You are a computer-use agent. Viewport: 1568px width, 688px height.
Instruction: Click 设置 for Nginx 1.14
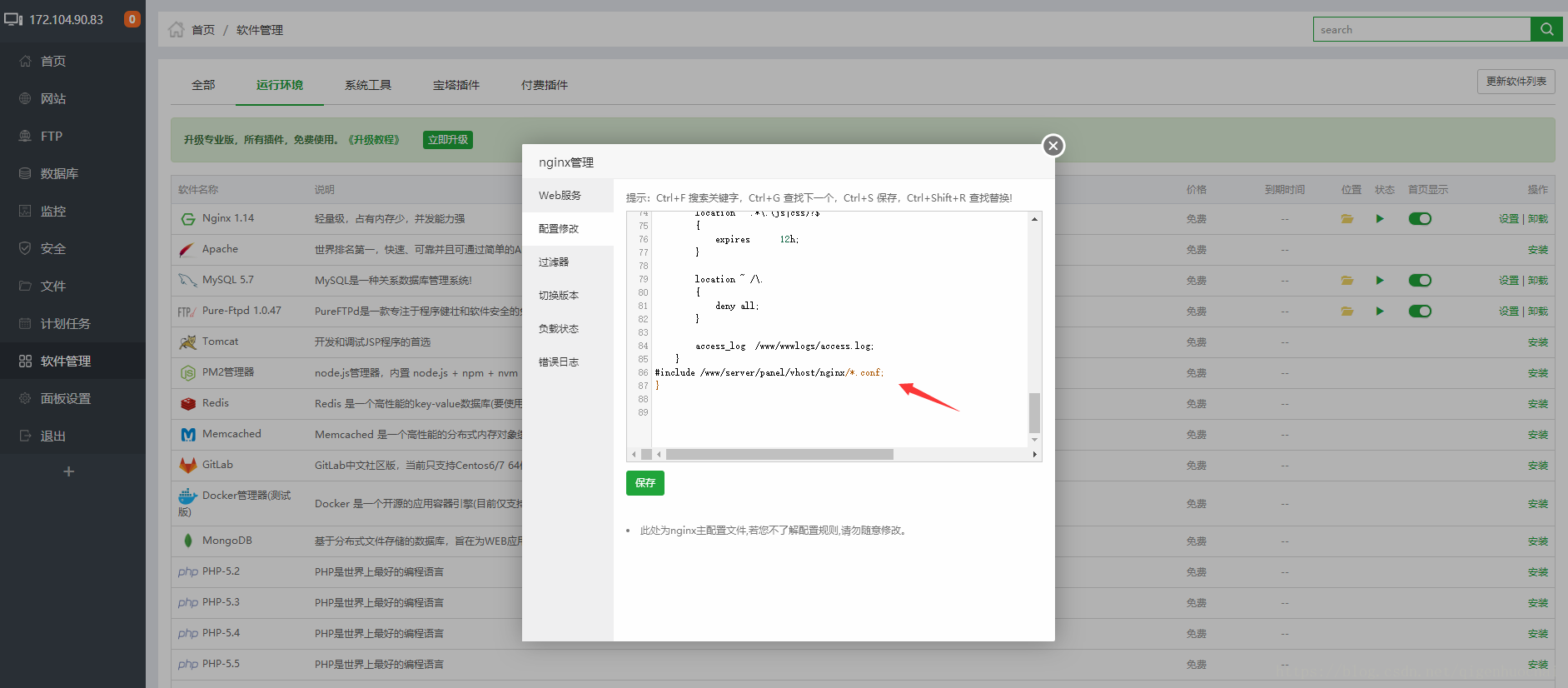[x=1509, y=219]
